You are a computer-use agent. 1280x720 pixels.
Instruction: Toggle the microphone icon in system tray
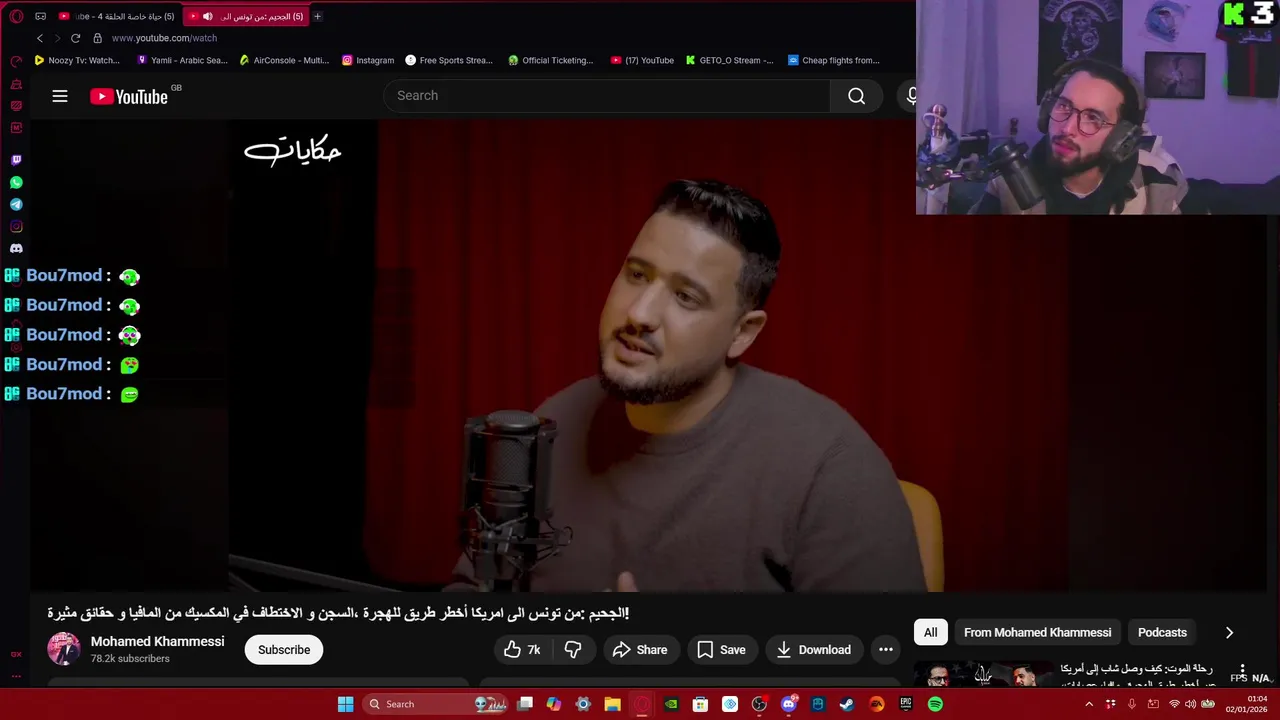coord(1131,704)
